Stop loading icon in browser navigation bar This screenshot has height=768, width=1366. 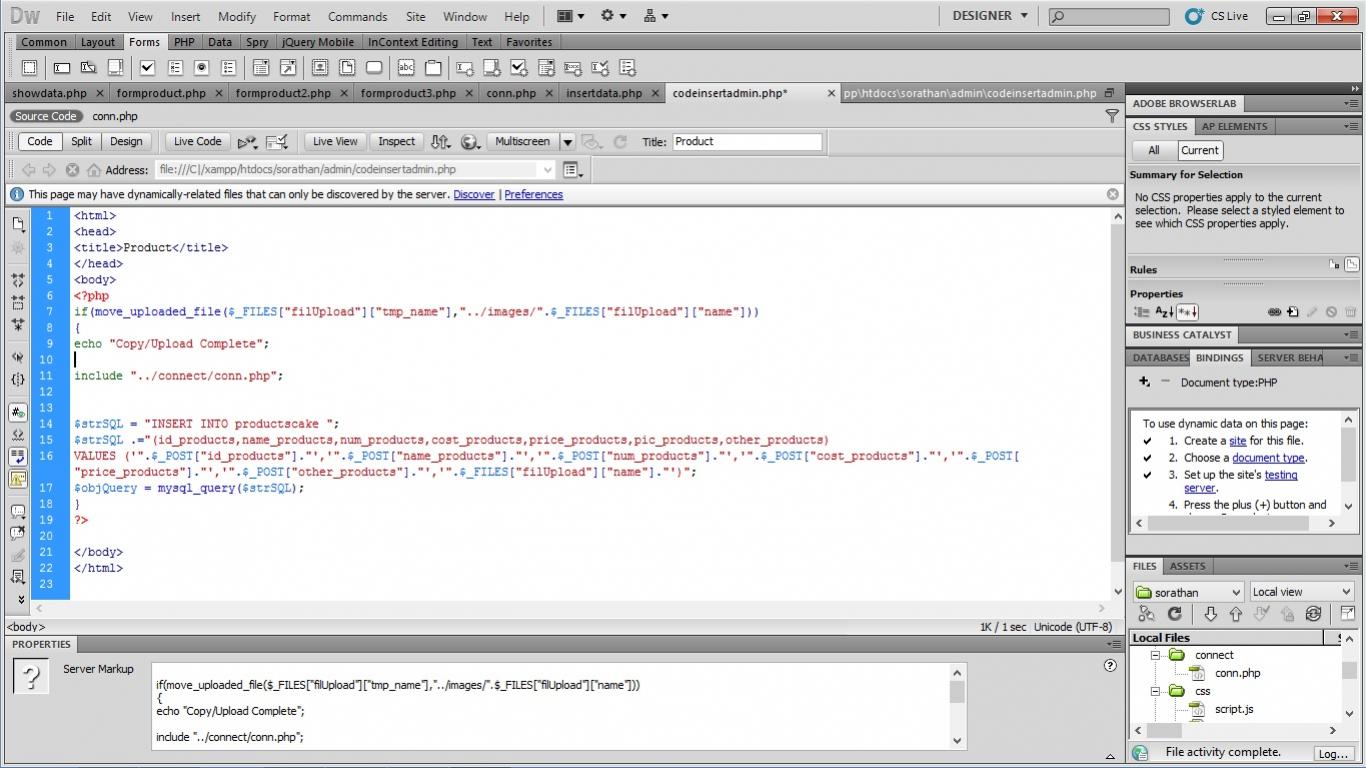coord(72,170)
